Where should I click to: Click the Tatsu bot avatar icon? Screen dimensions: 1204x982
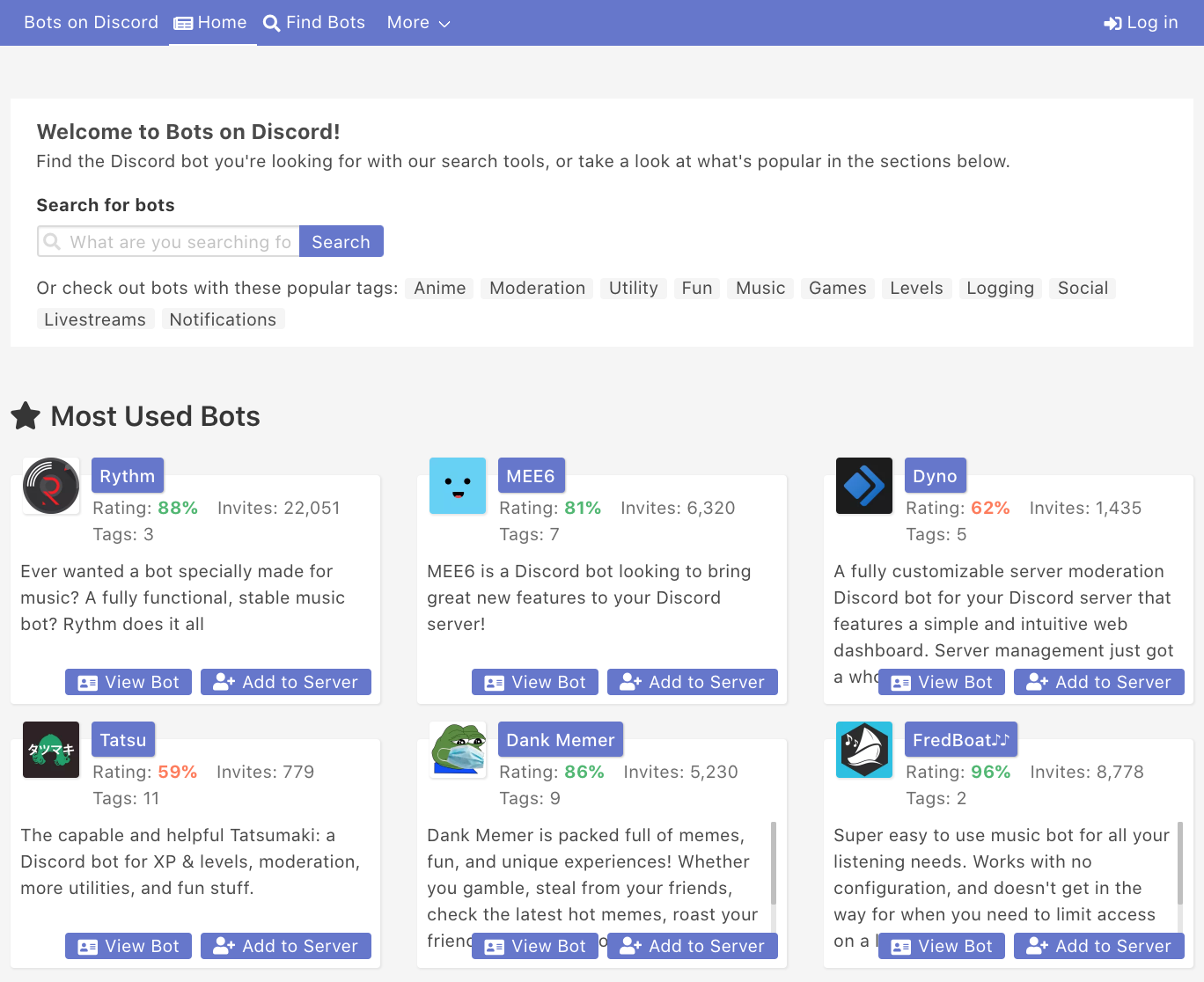coord(51,750)
